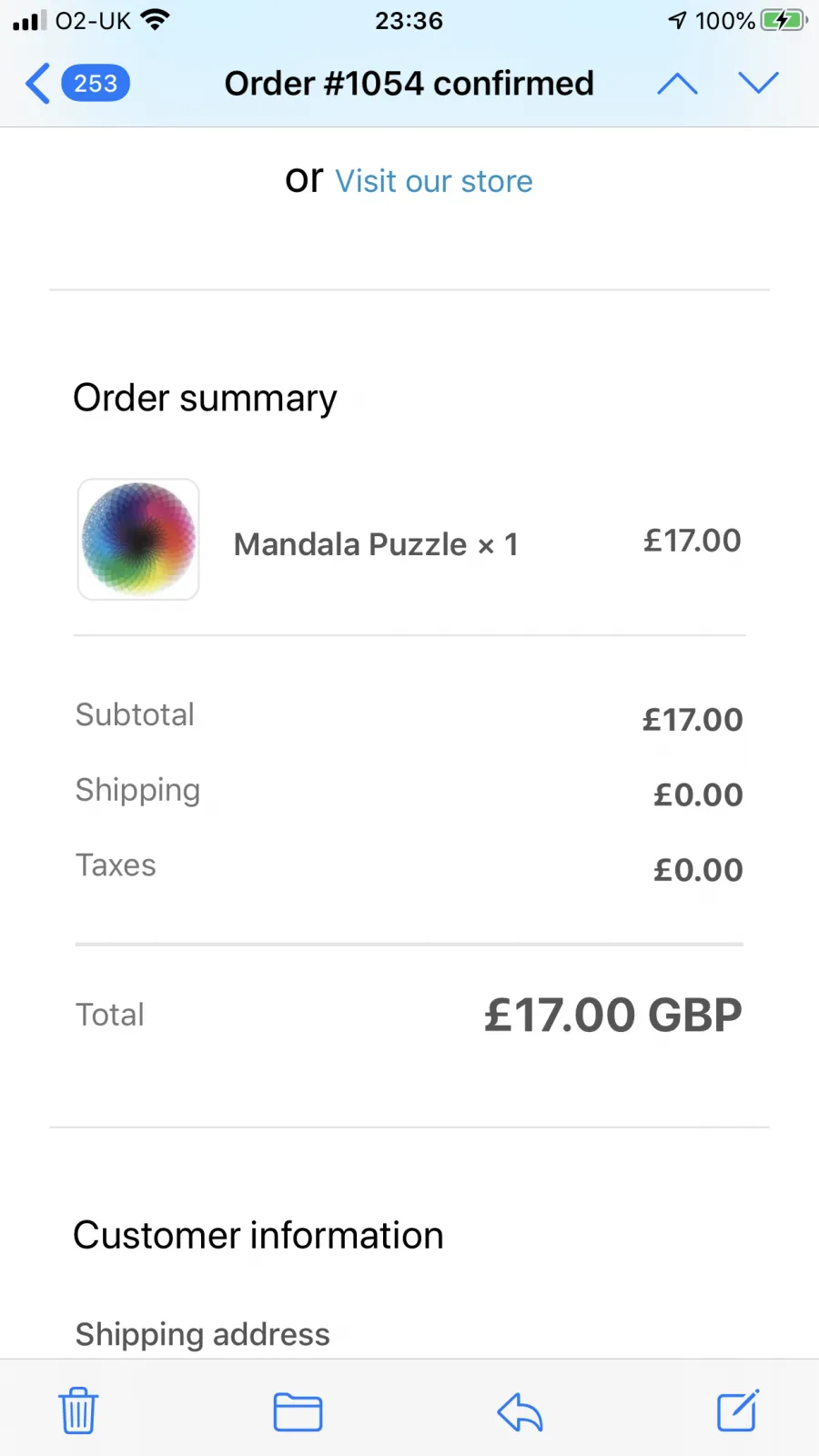Open the Visit our store link
Image resolution: width=819 pixels, height=1456 pixels.
434,181
